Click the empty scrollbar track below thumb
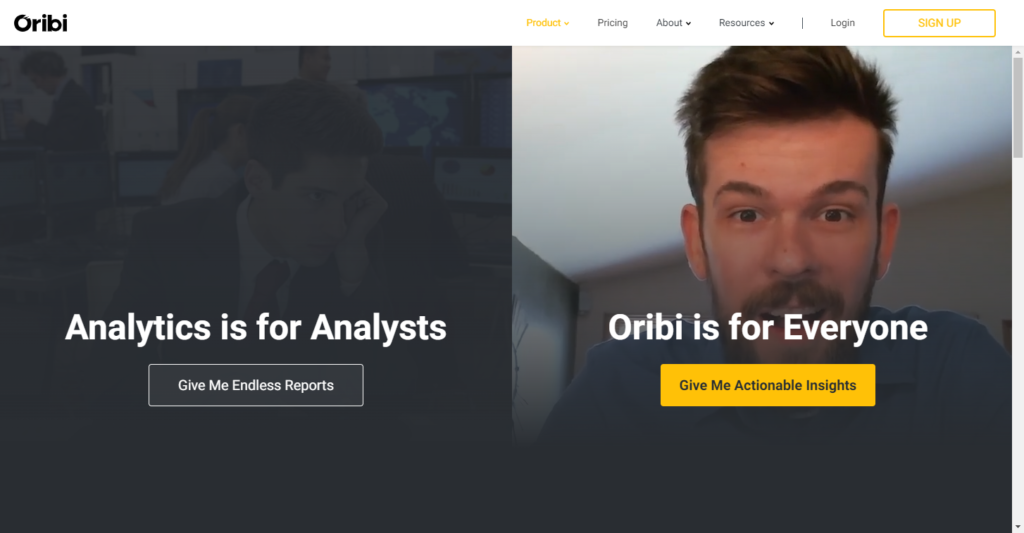1024x533 pixels. [1017, 340]
